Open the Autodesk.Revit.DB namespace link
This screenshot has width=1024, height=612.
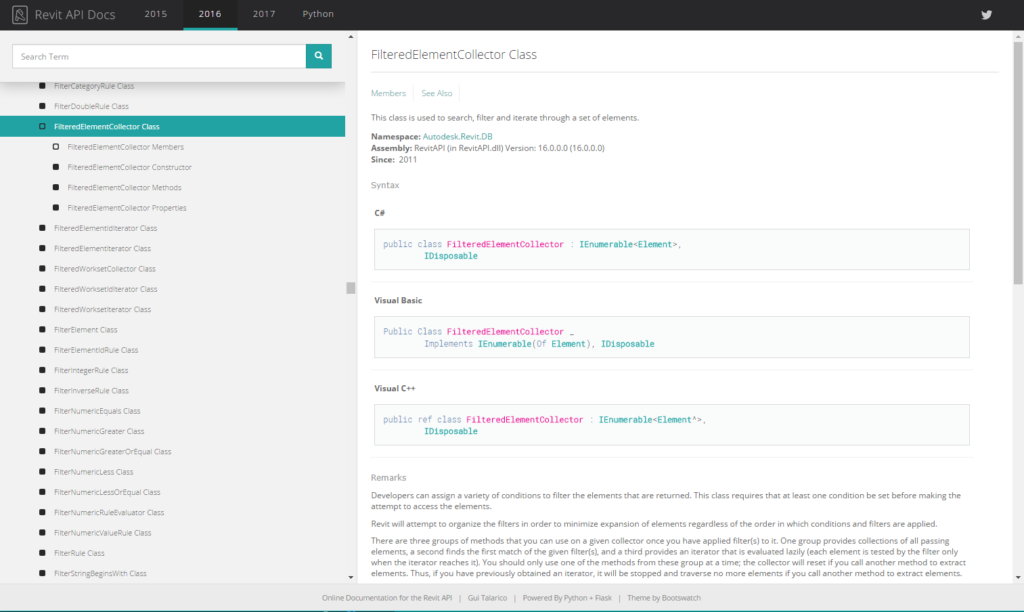coord(458,137)
